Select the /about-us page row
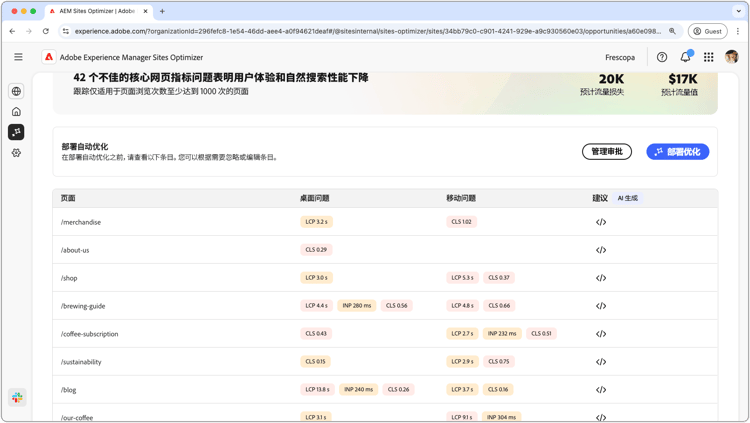 coord(385,250)
